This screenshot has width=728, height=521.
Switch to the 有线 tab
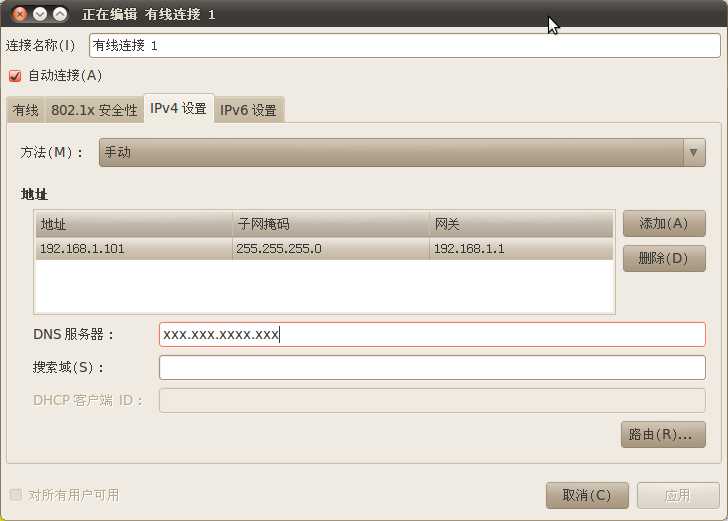coord(26,110)
